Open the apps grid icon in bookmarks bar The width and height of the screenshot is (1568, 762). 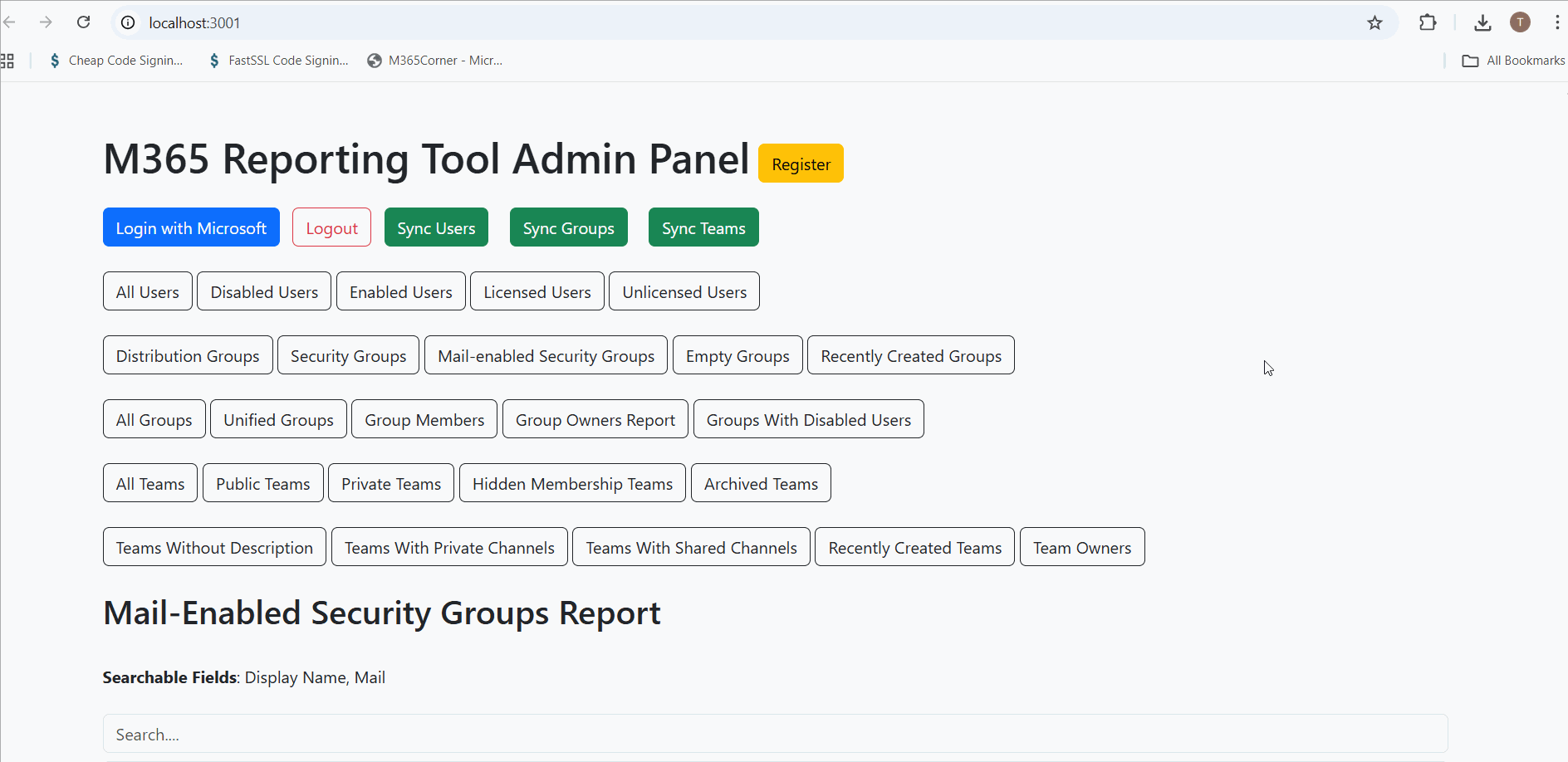[7, 61]
